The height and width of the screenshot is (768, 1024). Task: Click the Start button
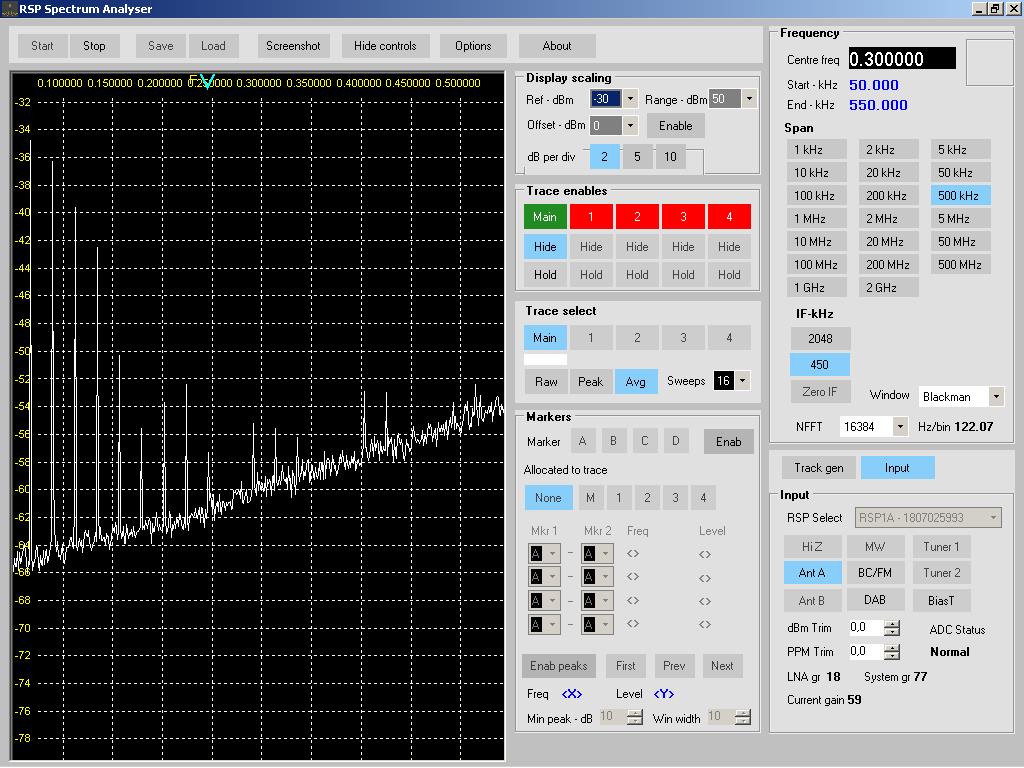[42, 46]
